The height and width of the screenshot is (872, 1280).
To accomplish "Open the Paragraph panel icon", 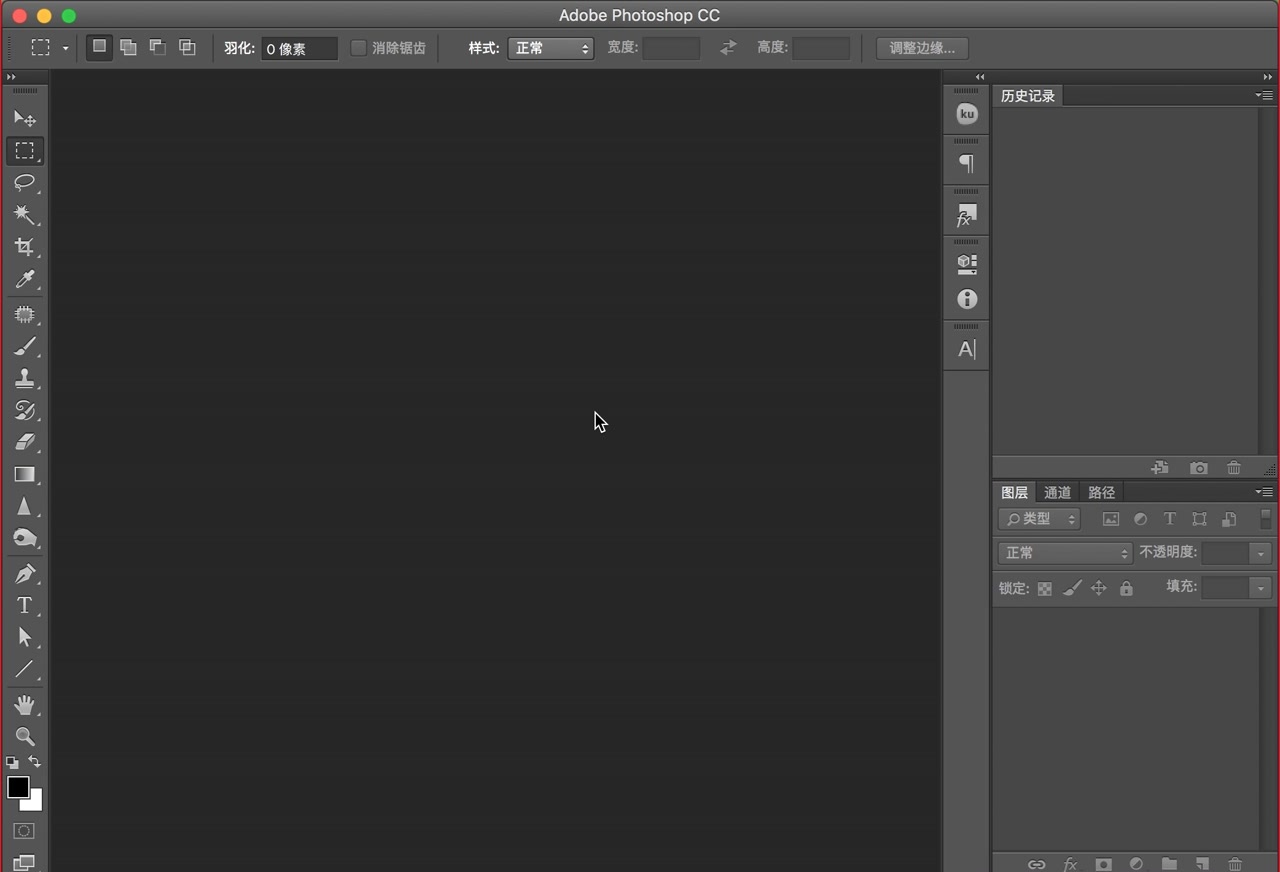I will click(967, 163).
